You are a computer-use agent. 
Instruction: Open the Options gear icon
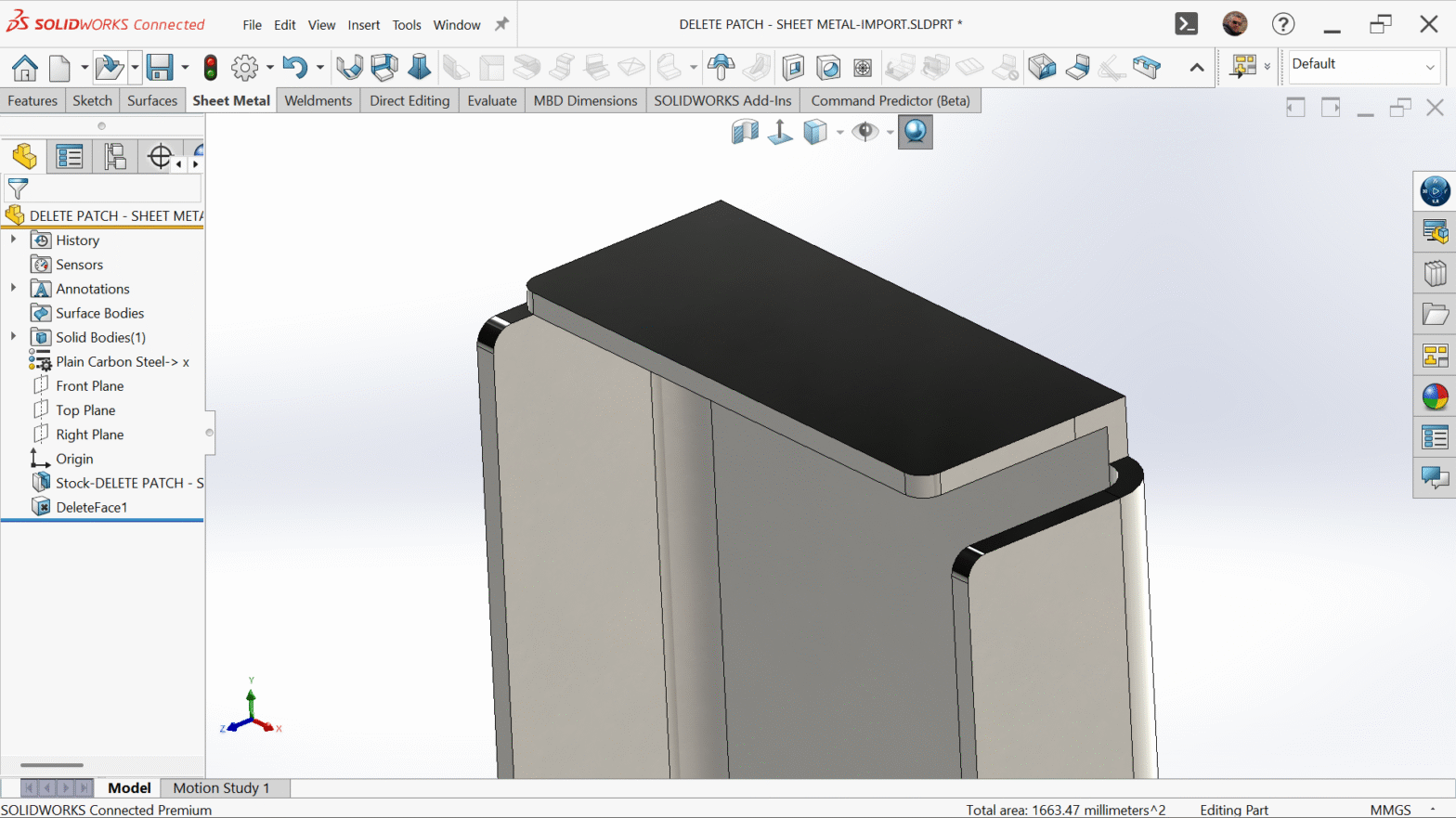pos(245,67)
